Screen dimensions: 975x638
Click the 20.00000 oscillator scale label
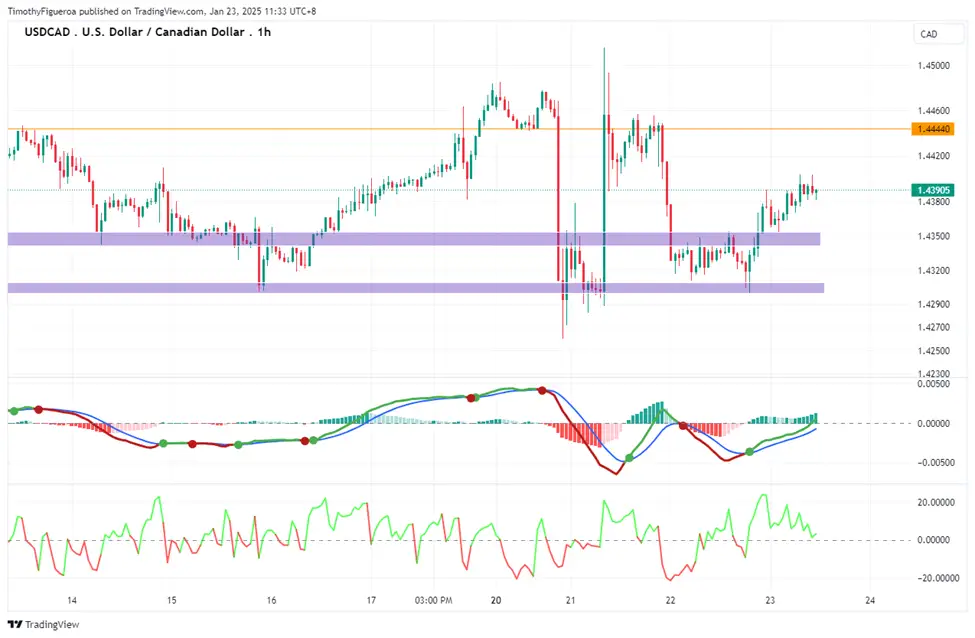pos(936,502)
